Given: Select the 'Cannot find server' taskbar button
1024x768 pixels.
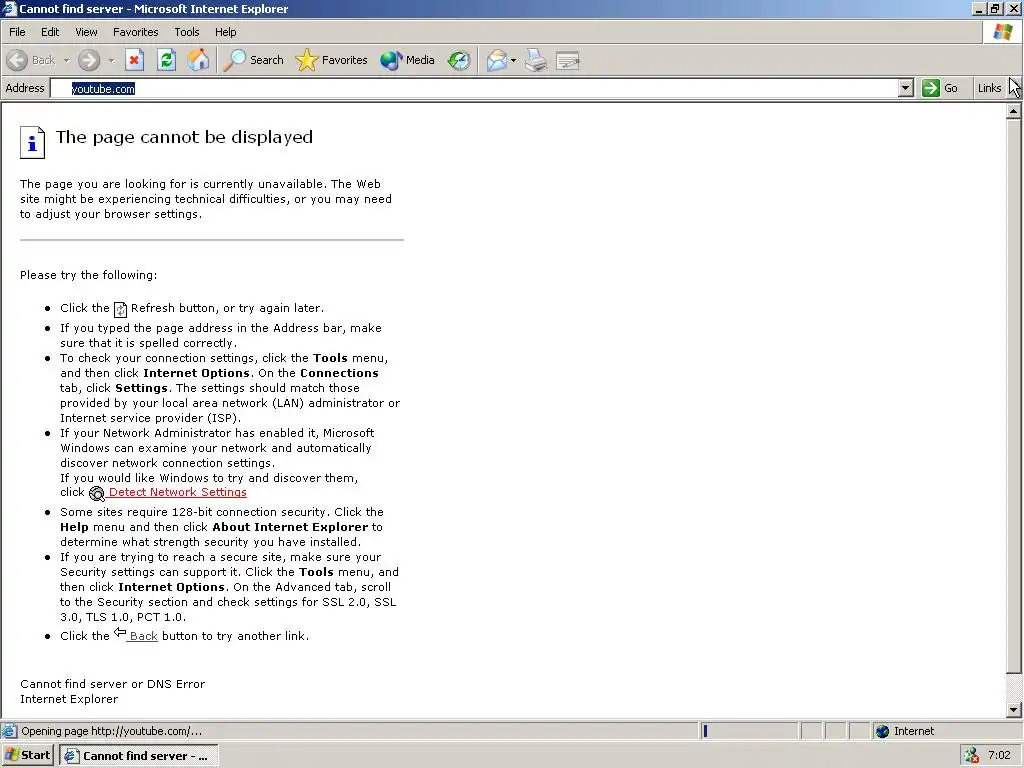Looking at the screenshot, I should tap(139, 756).
